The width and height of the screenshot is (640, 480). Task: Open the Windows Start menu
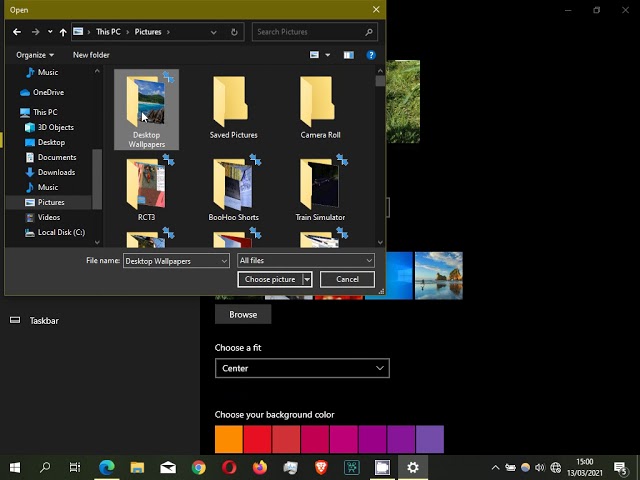coord(15,467)
